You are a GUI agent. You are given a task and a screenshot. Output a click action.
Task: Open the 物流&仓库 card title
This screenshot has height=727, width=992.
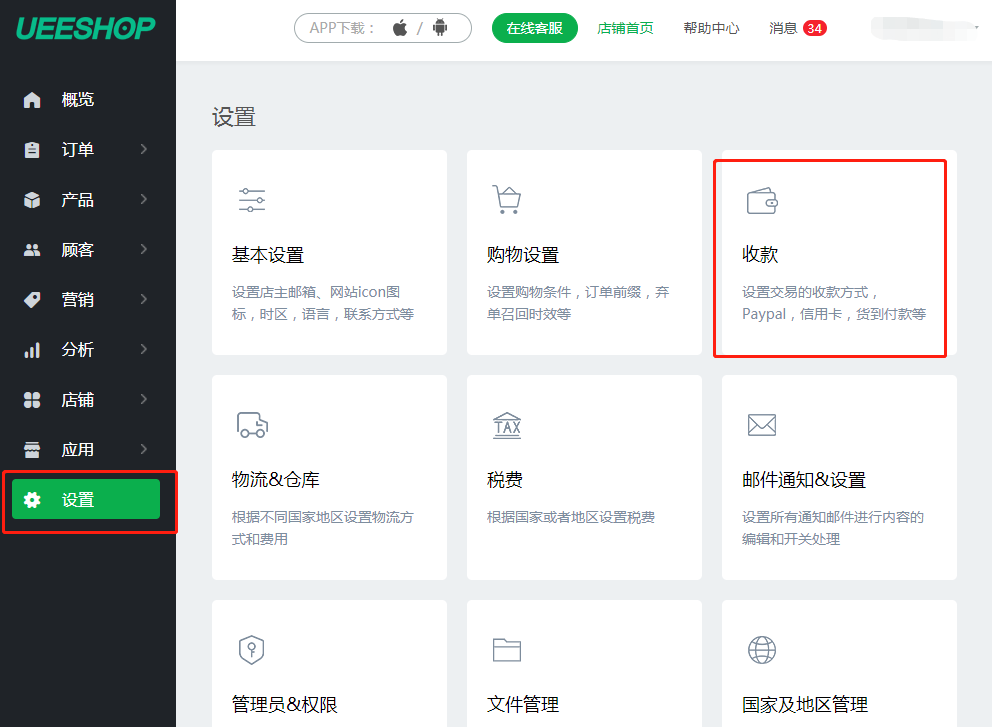(275, 480)
